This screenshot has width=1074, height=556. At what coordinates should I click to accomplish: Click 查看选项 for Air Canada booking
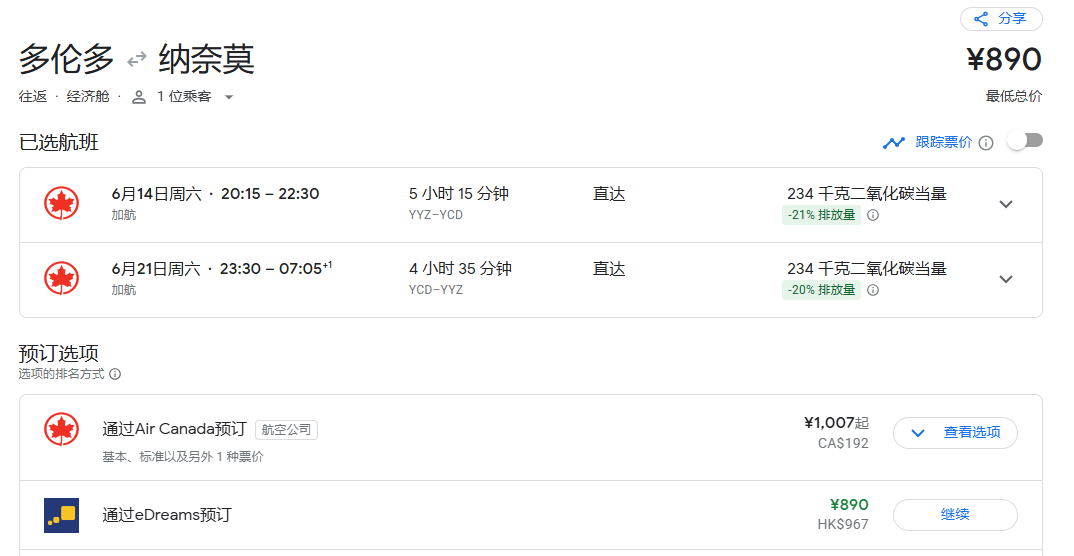click(955, 433)
